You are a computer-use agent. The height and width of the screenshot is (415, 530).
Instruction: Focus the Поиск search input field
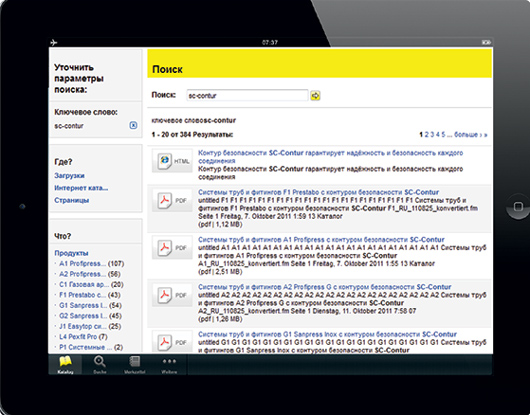pyautogui.click(x=247, y=96)
